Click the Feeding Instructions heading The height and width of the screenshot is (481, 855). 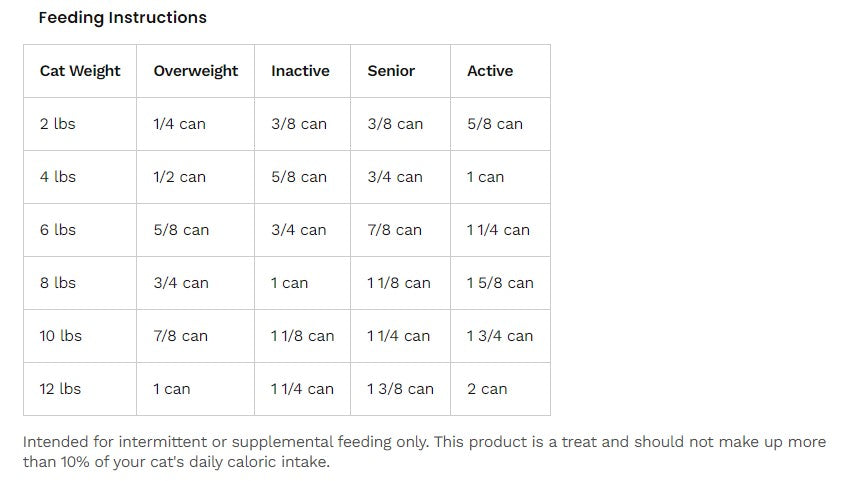123,17
